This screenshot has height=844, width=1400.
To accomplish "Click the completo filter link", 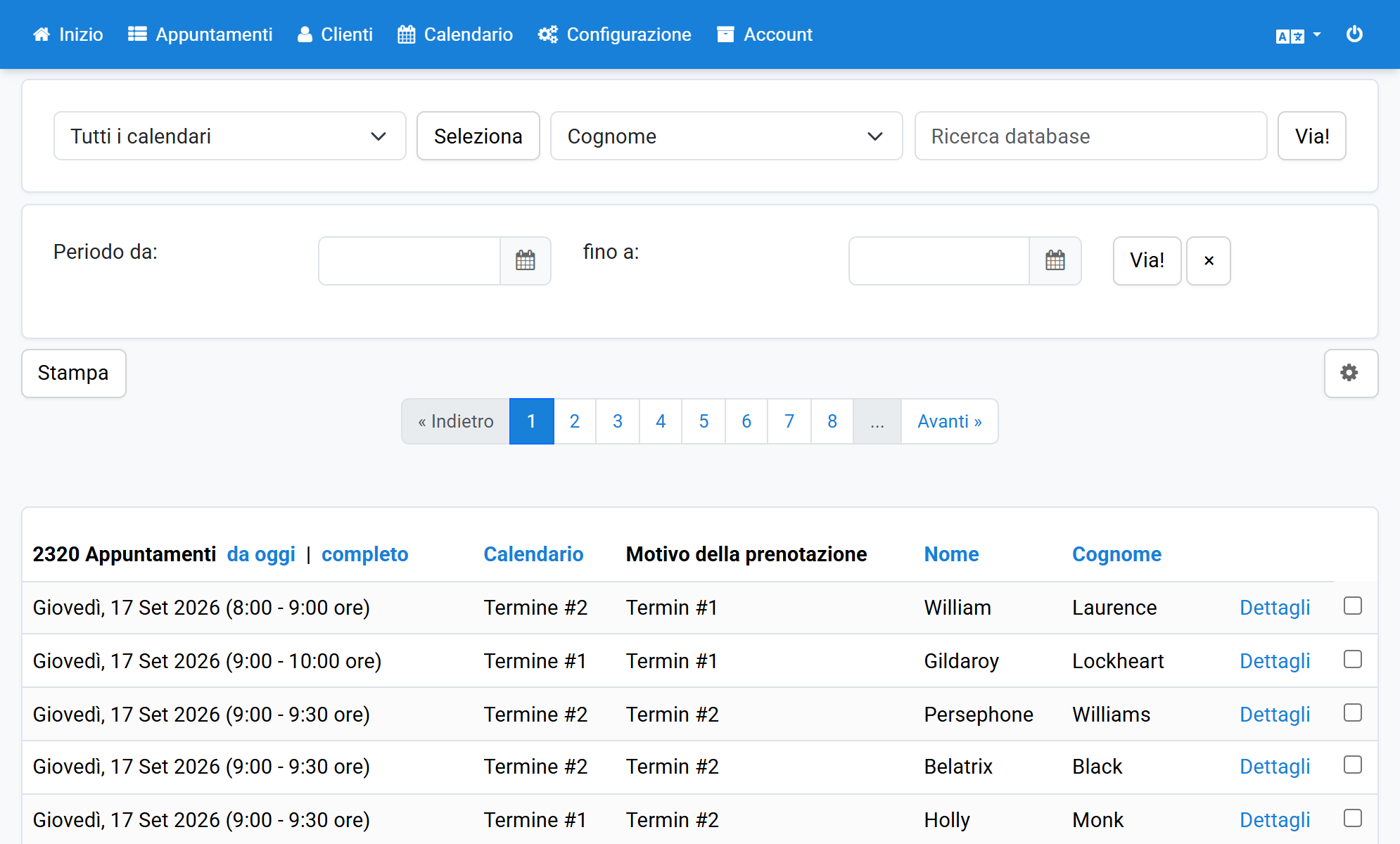I will point(364,554).
